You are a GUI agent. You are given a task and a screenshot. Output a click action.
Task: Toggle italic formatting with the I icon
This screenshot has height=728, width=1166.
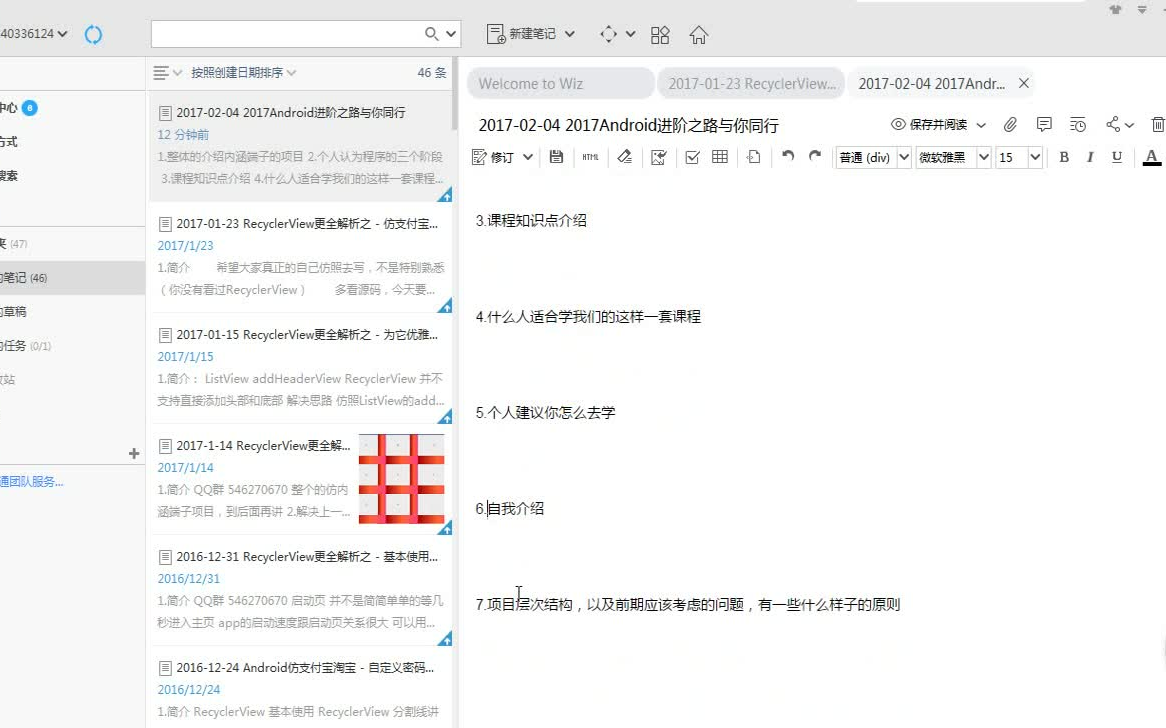pyautogui.click(x=1092, y=157)
